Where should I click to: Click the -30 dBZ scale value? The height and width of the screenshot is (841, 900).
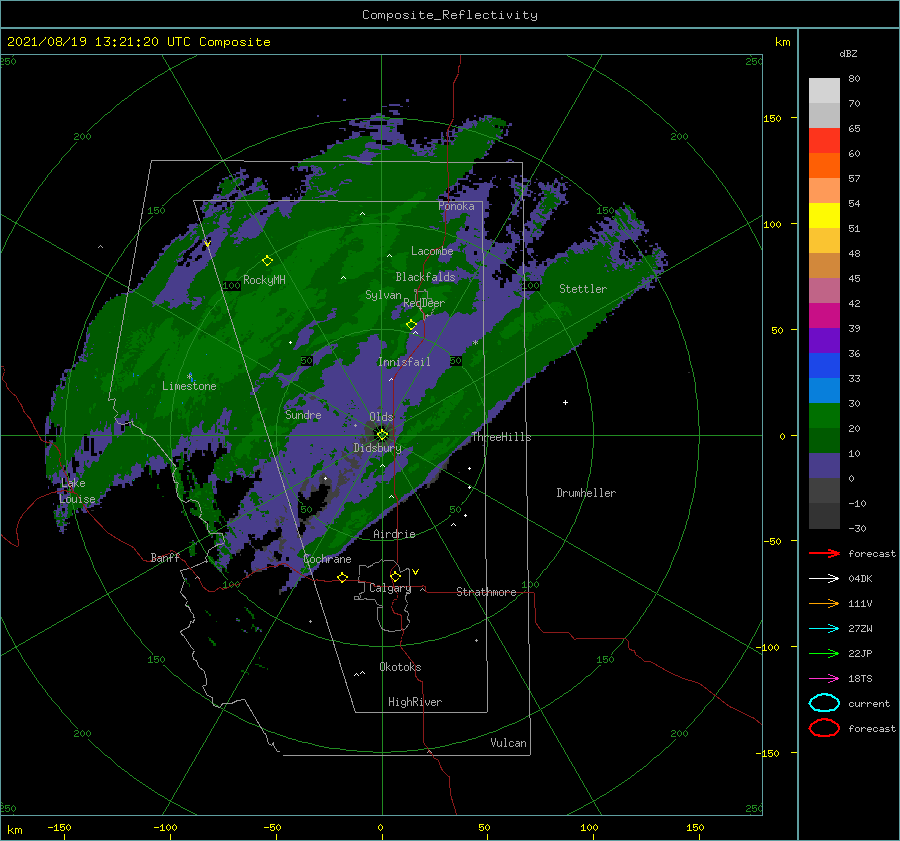[x=858, y=528]
